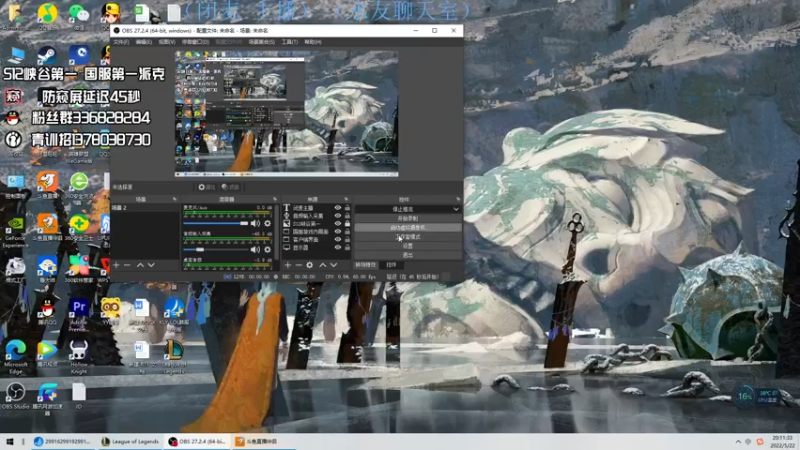800x450 pixels.
Task: Remove the scene with the minus icon
Action: tap(127, 265)
